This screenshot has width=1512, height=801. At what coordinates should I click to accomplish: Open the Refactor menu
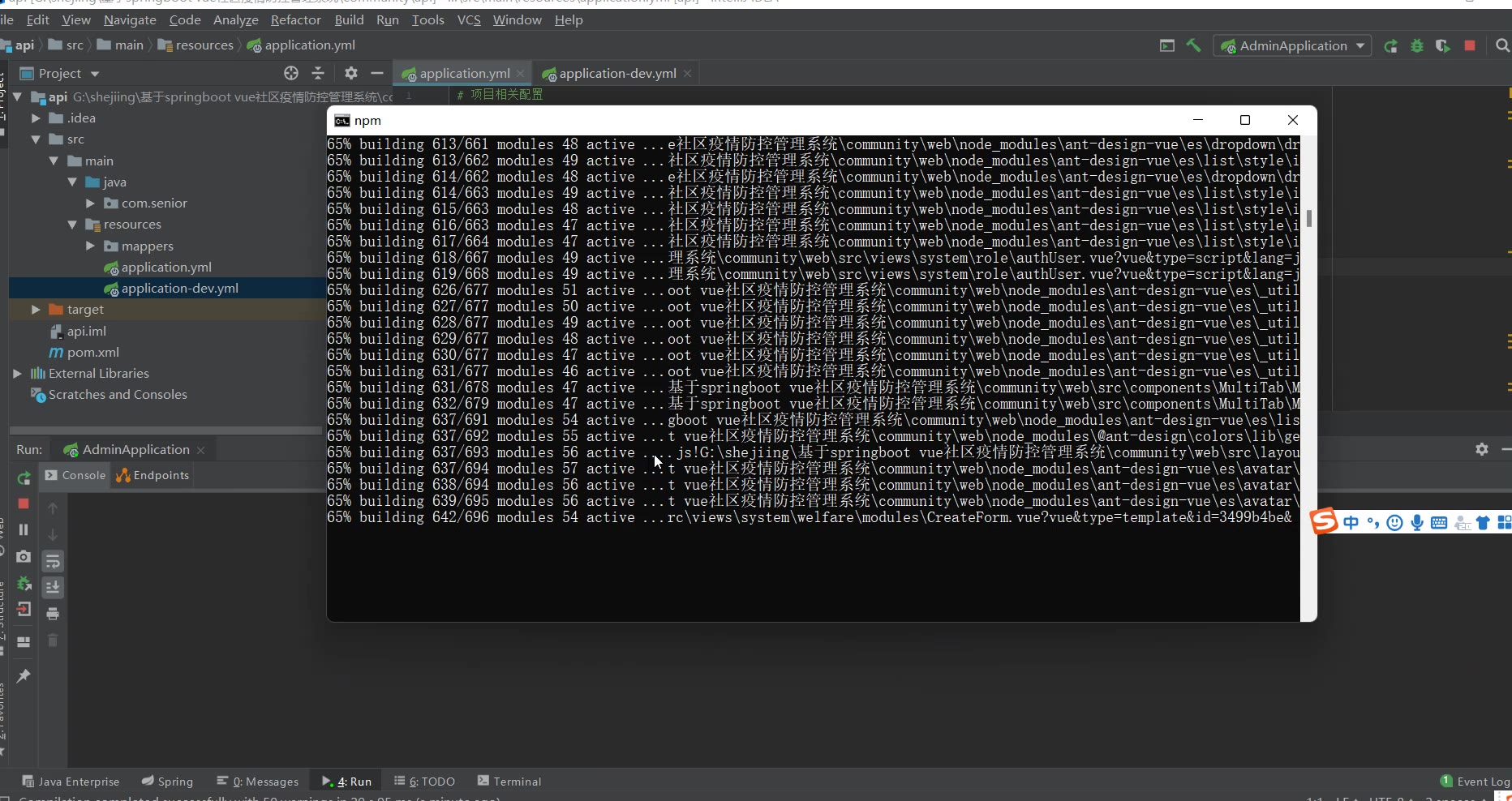(295, 19)
